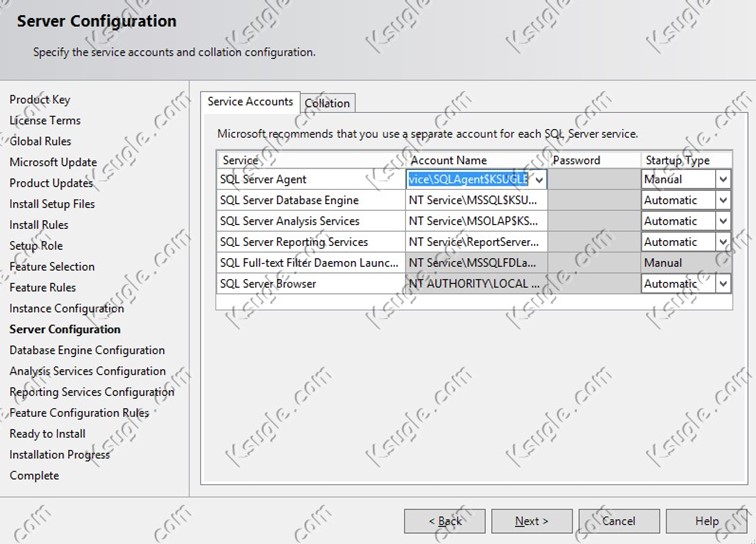The width and height of the screenshot is (756, 544).
Task: Click the Next button
Action: [531, 521]
